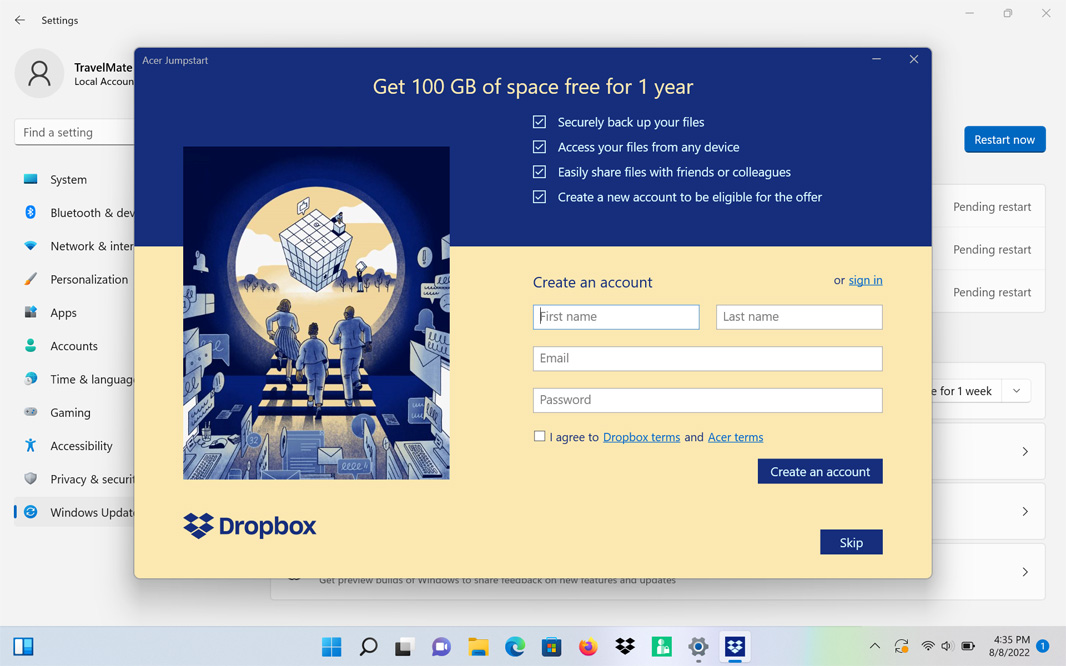This screenshot has width=1066, height=666.
Task: Open Task View on the taskbar
Action: tap(405, 646)
